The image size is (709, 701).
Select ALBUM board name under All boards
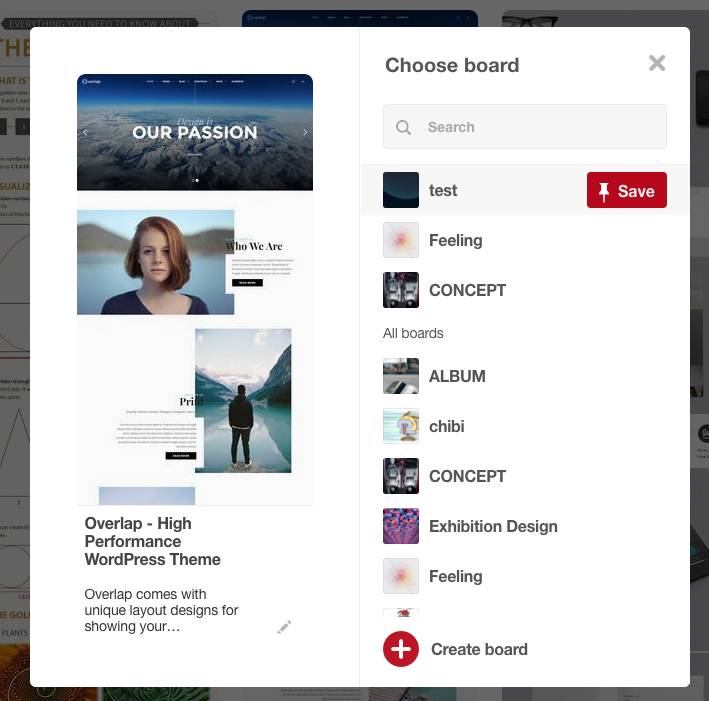coord(457,377)
